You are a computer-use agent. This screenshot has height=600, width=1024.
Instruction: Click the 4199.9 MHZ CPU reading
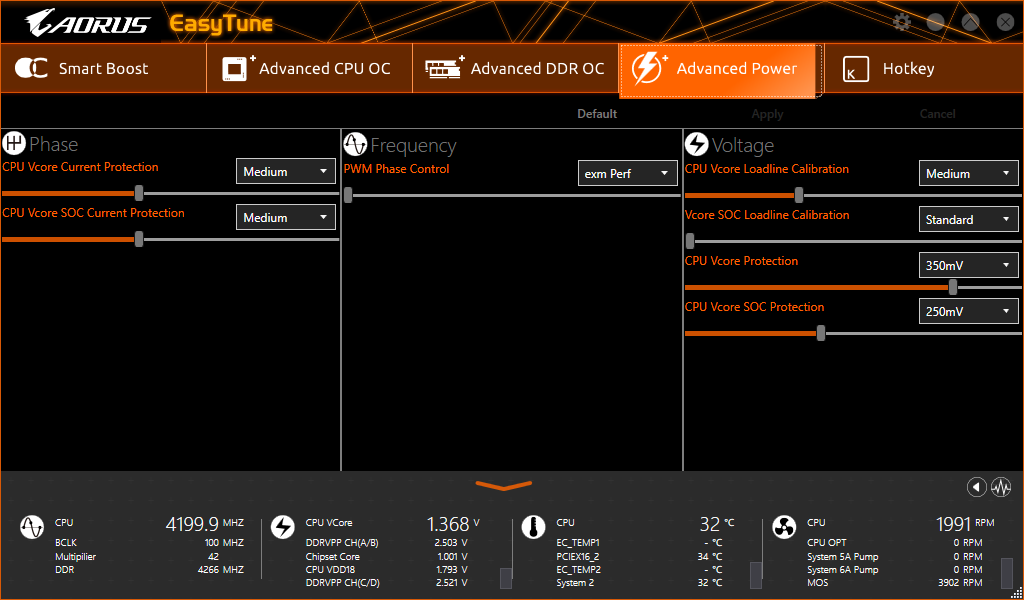[204, 524]
